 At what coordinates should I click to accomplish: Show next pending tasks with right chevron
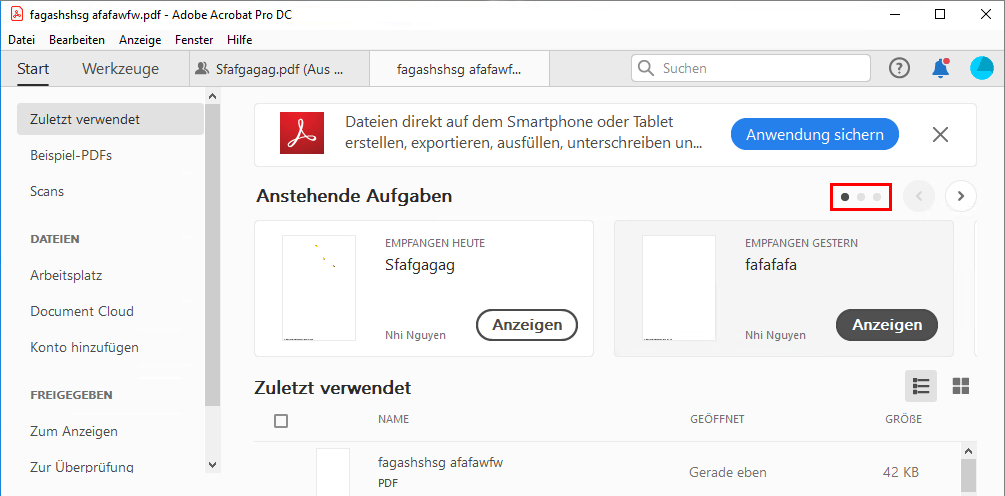coord(961,196)
